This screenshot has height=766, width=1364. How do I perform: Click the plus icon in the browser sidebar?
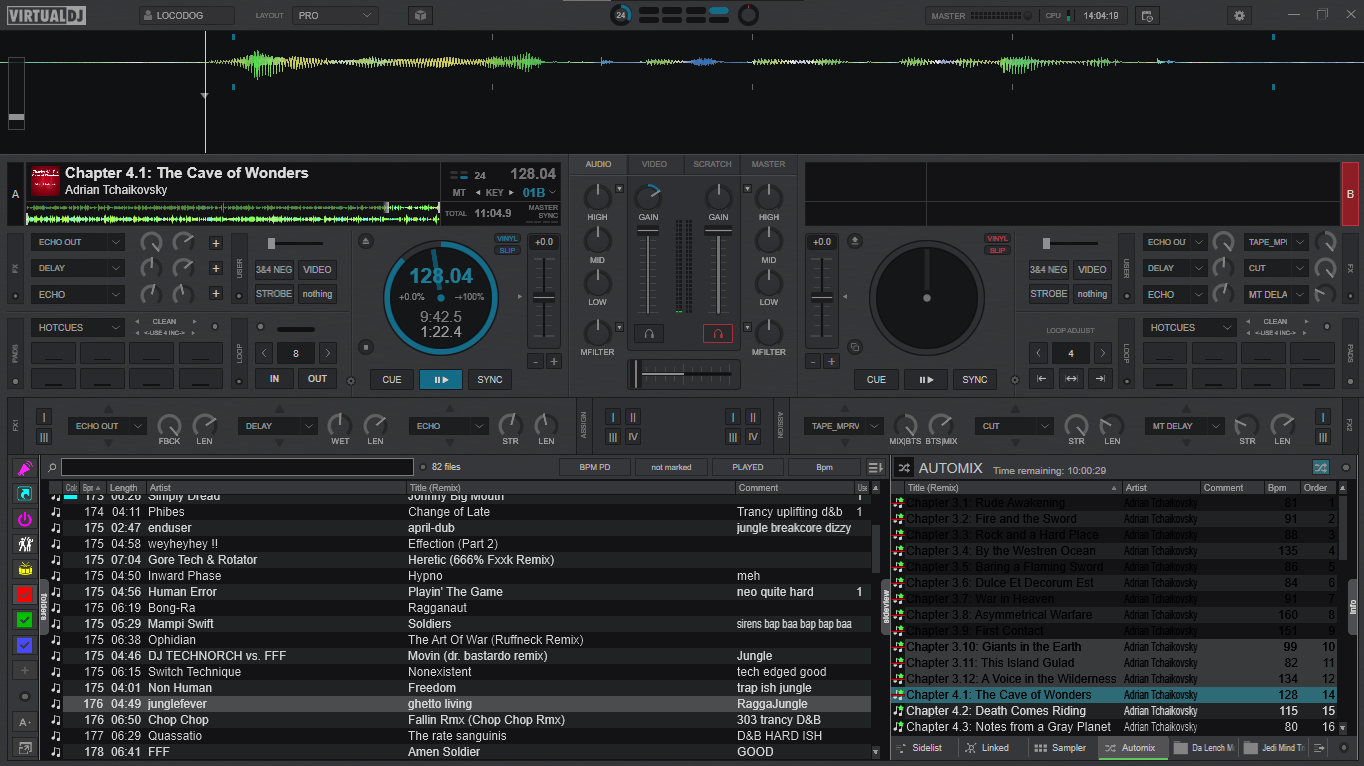[25, 670]
